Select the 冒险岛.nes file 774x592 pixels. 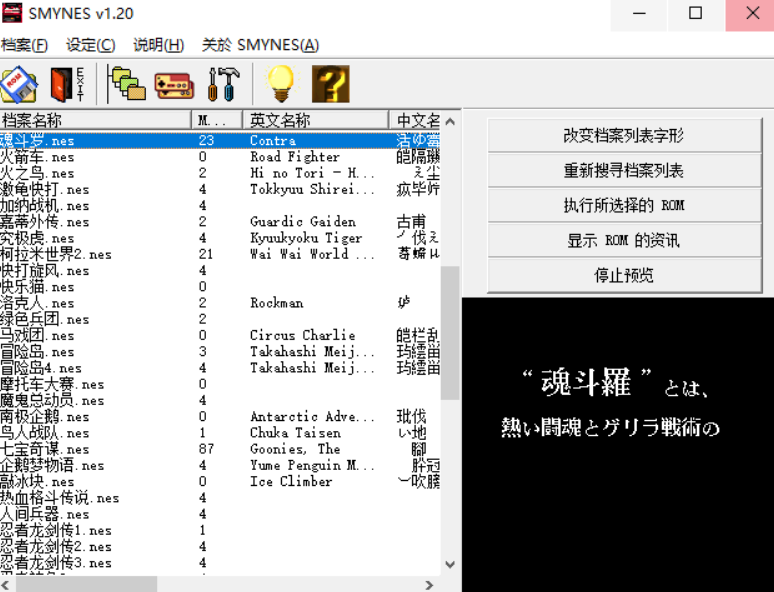[38, 352]
